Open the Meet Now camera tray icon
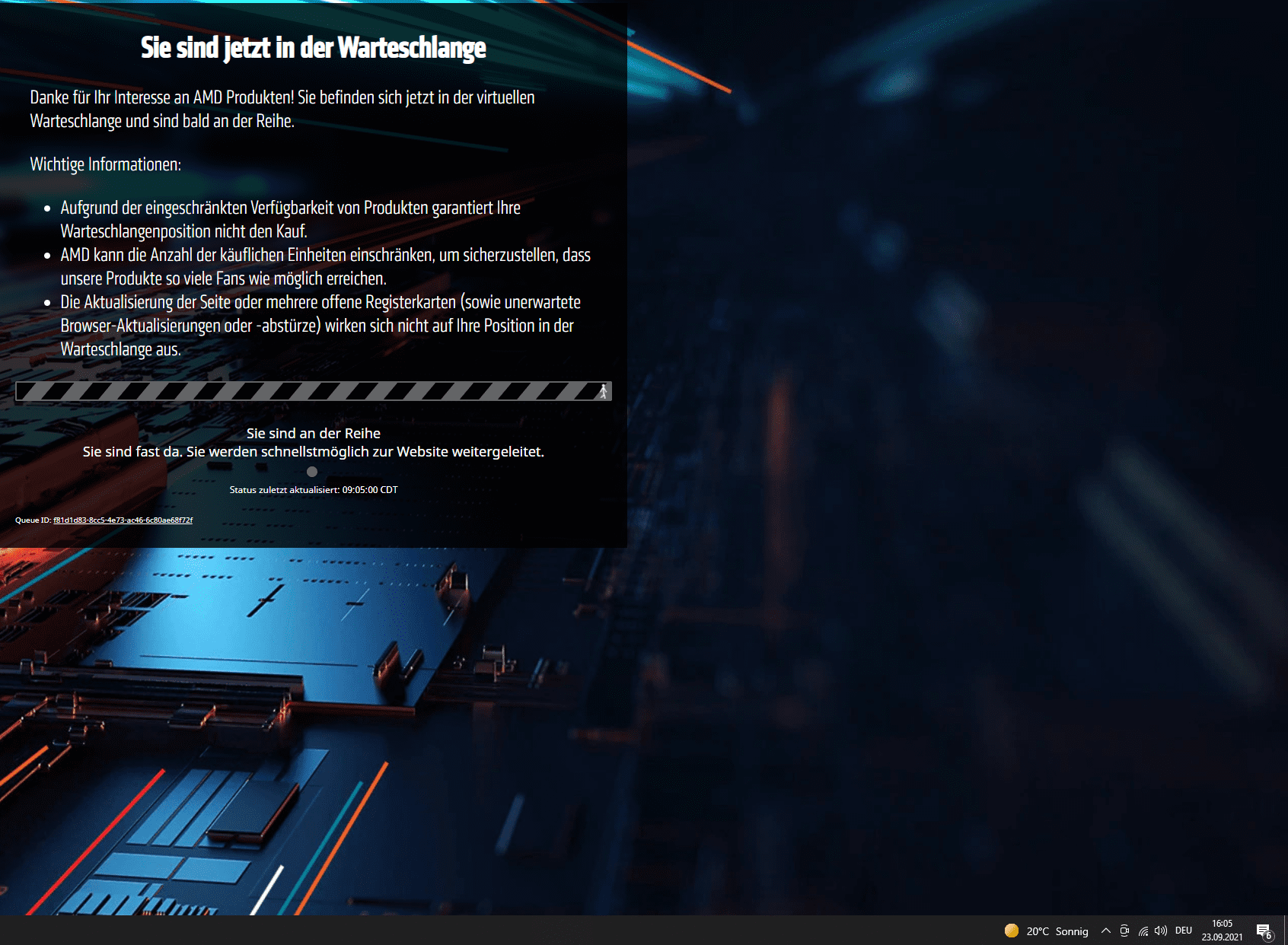The width and height of the screenshot is (1288, 945). pyautogui.click(x=1124, y=931)
